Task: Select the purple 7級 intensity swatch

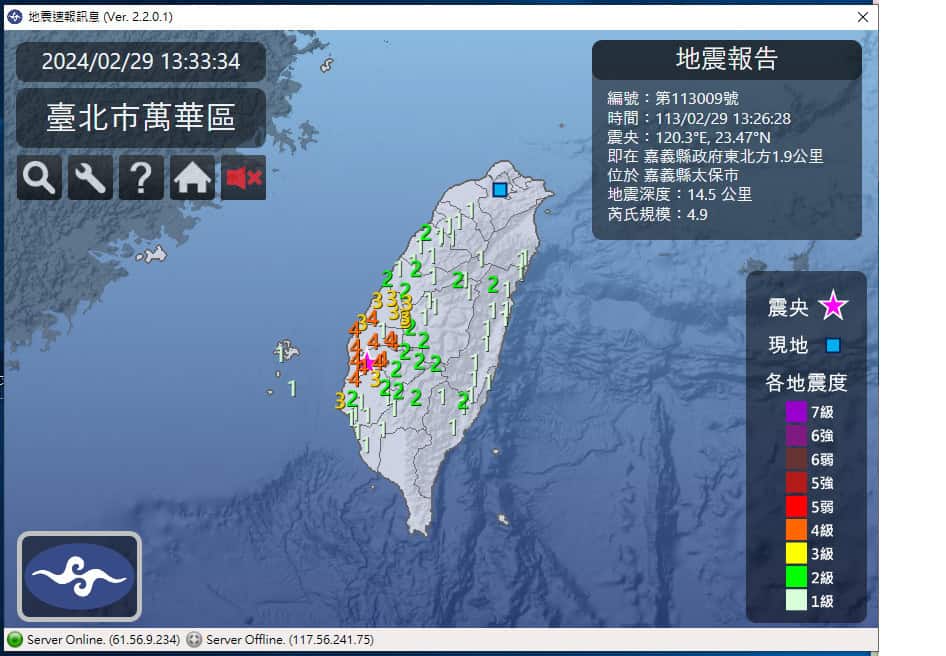Action: pyautogui.click(x=796, y=412)
